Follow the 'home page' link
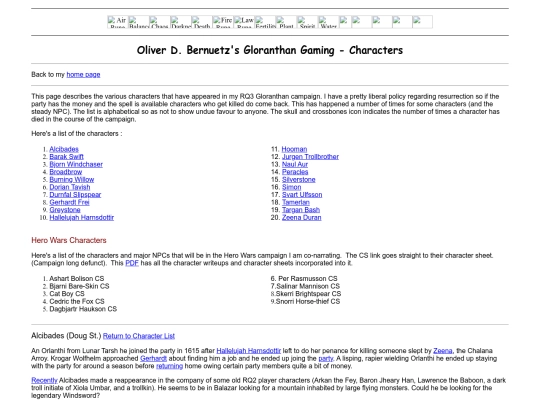This screenshot has height=405, width=540. coord(83,74)
